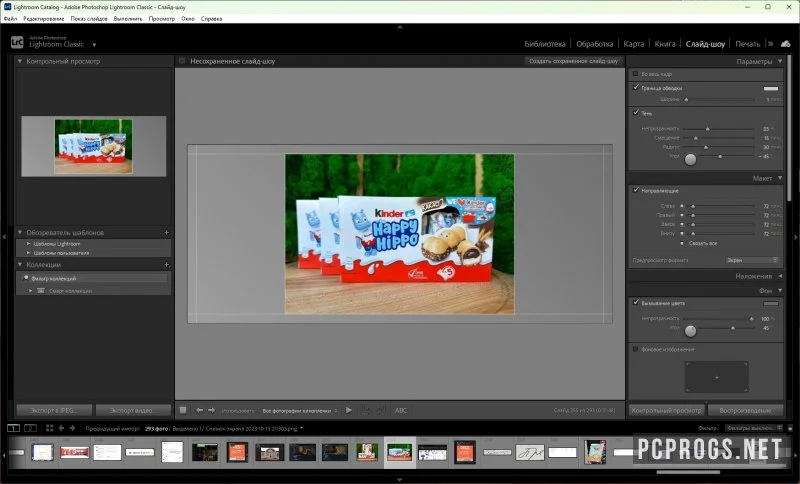Click the shadow angle dial knob
This screenshot has width=800, height=484.
coord(690,160)
